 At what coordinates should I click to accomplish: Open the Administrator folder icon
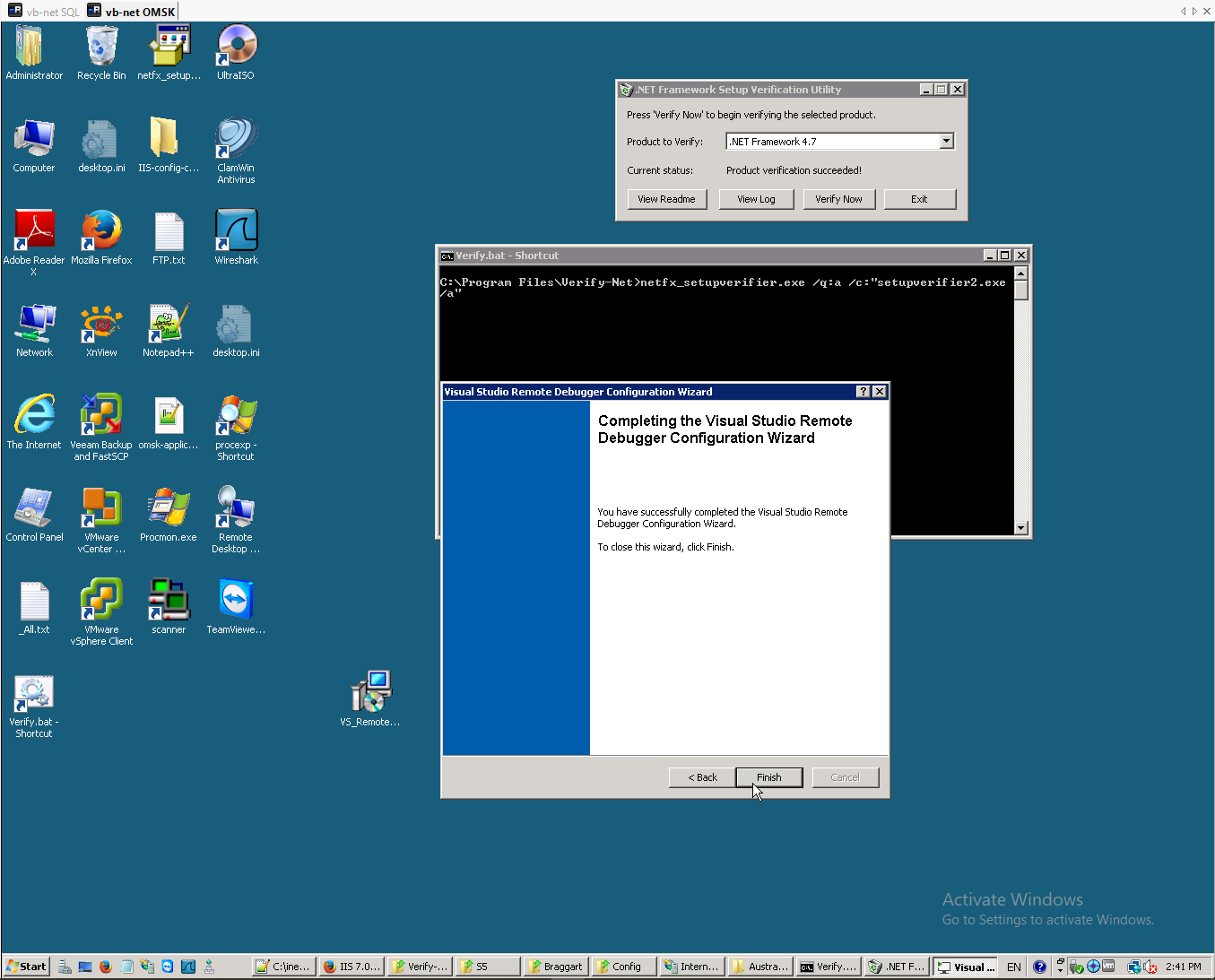pyautogui.click(x=34, y=53)
